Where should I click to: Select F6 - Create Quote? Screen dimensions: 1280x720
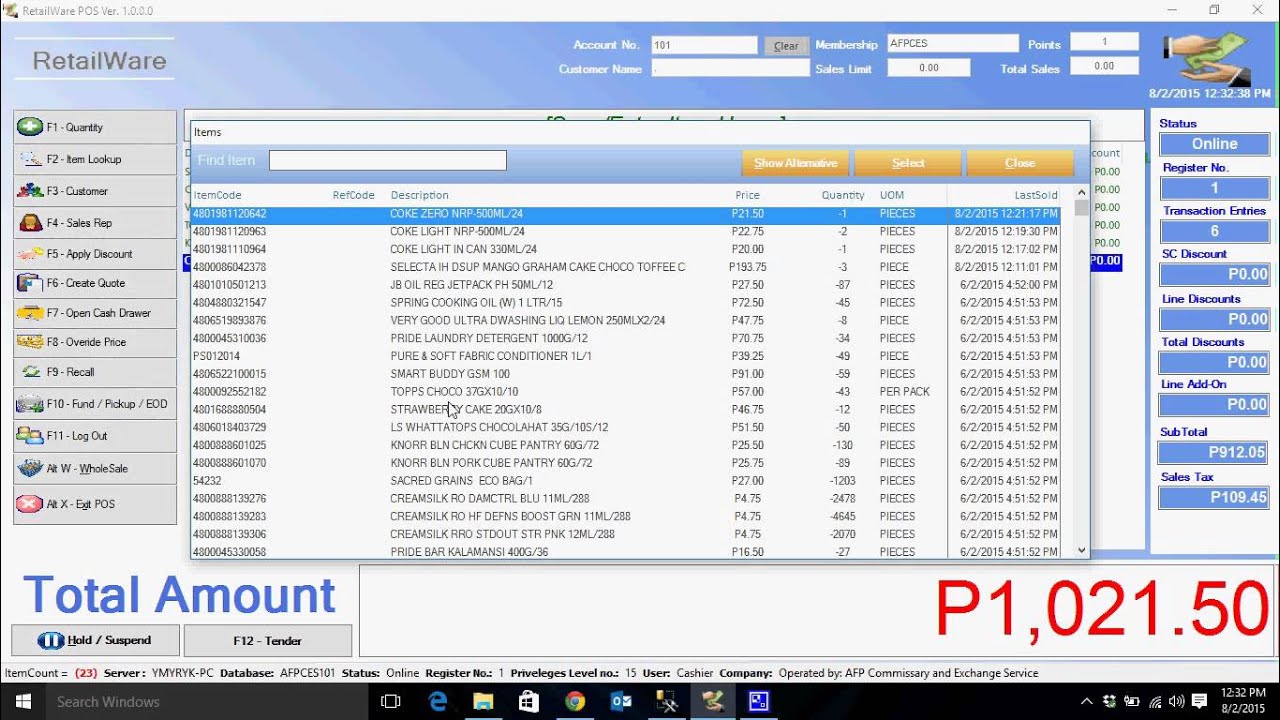click(95, 283)
